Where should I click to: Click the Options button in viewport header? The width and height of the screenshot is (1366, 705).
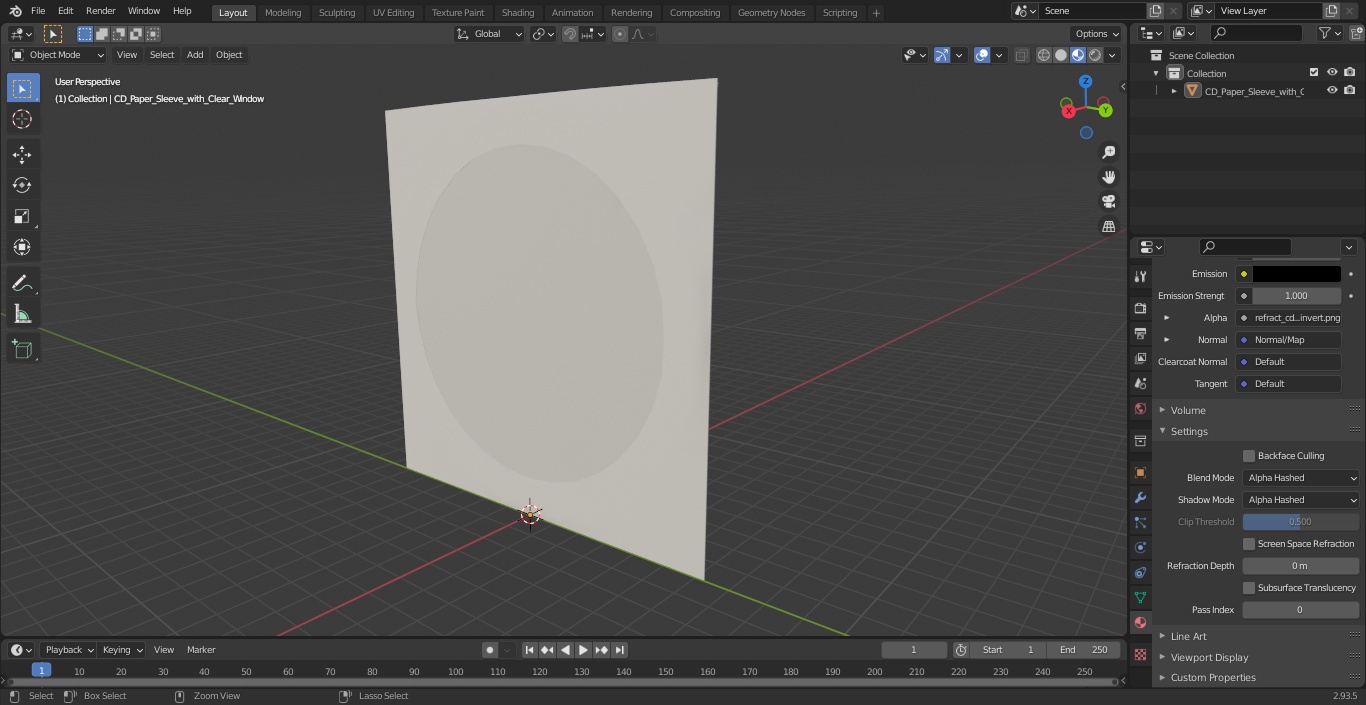point(1097,34)
